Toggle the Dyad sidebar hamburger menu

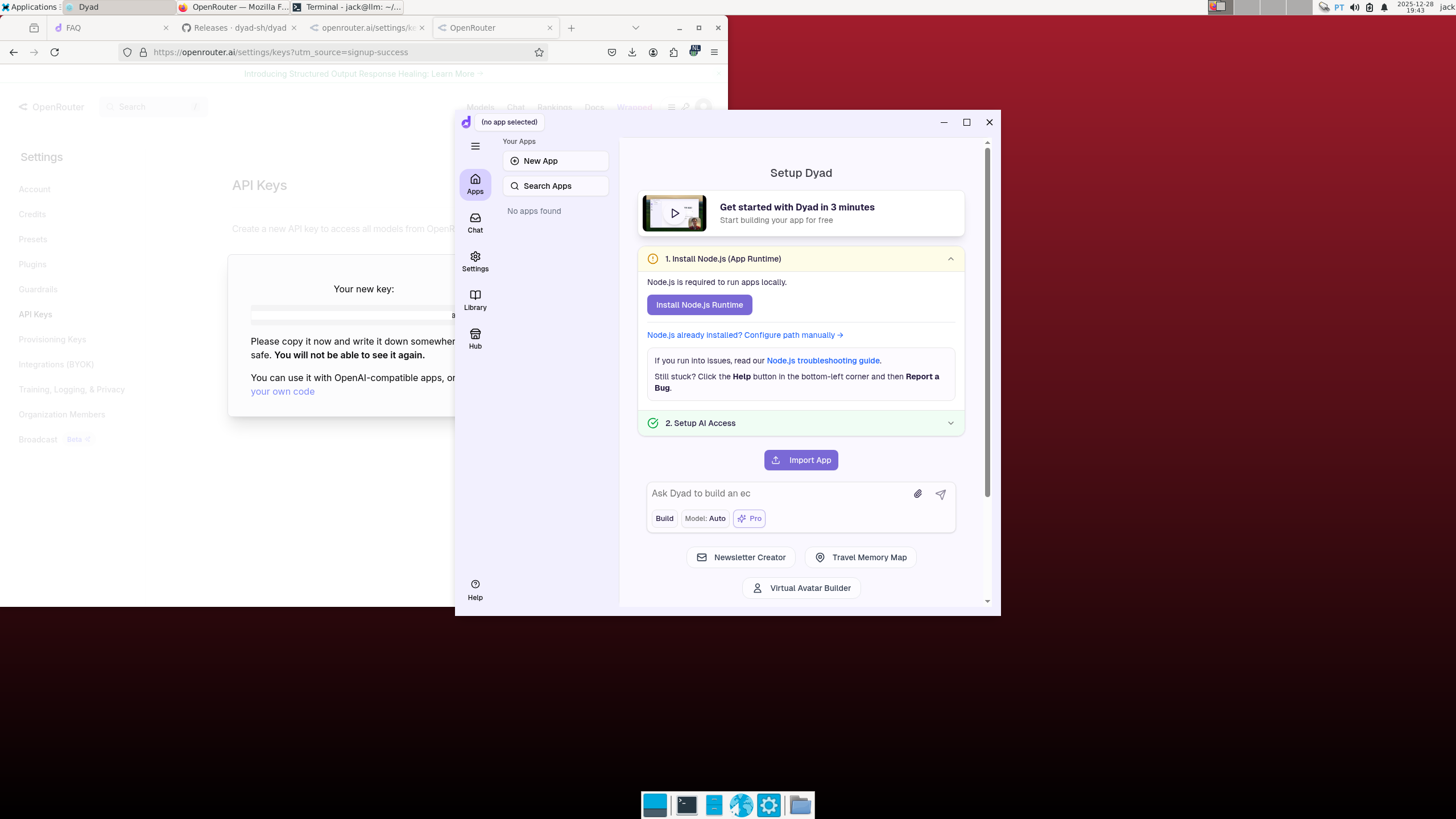tap(475, 146)
